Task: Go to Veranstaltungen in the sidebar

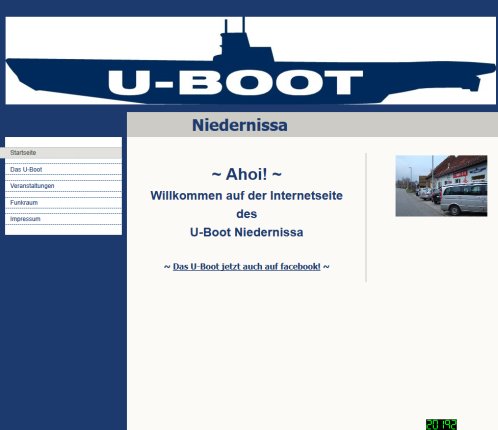Action: (63, 186)
